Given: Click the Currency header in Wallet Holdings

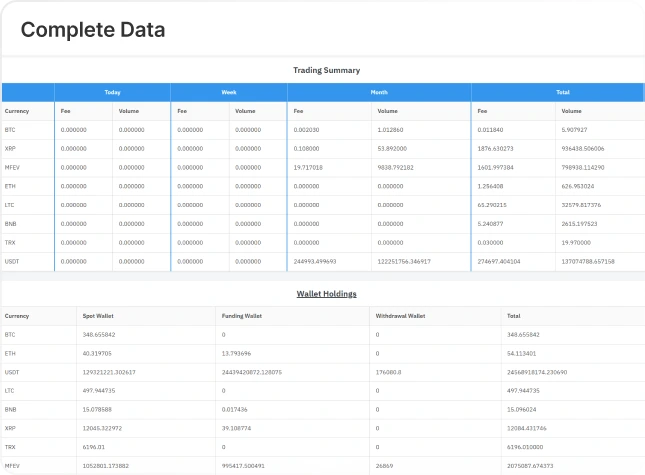Looking at the screenshot, I should tap(17, 316).
